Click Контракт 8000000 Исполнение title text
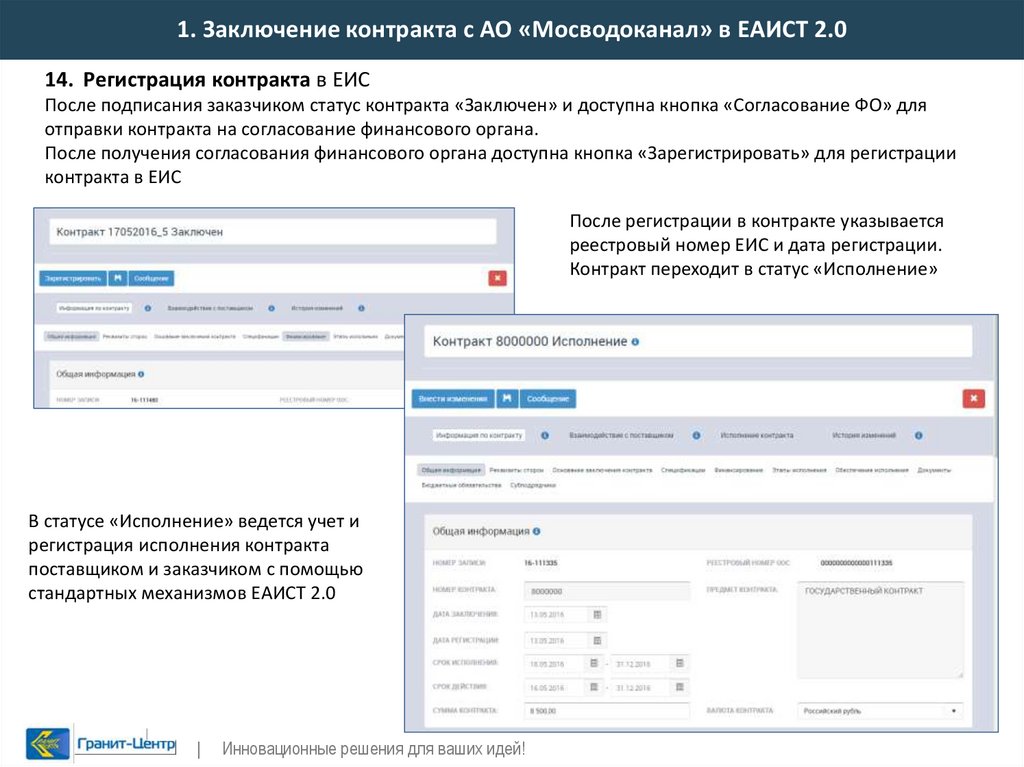This screenshot has height=767, width=1024. click(530, 342)
